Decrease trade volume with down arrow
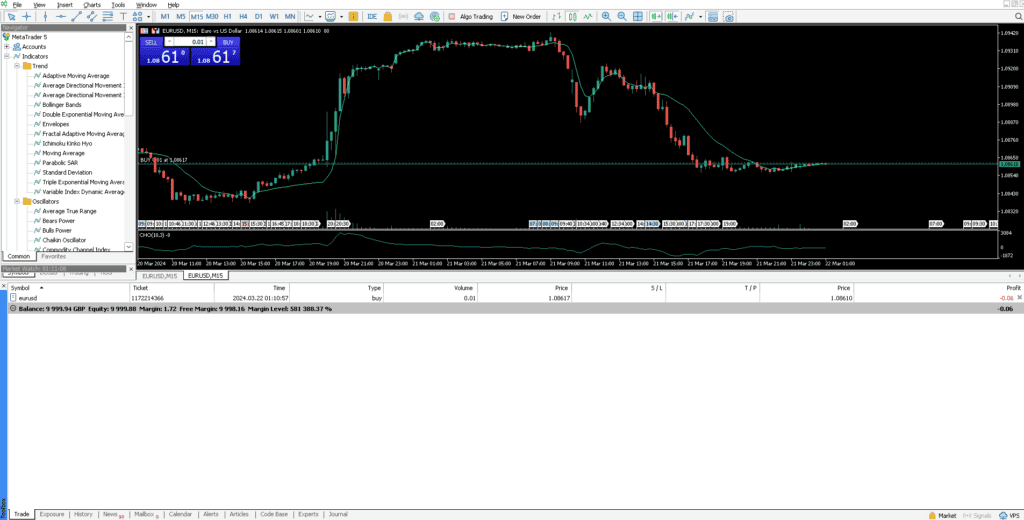 tap(169, 42)
